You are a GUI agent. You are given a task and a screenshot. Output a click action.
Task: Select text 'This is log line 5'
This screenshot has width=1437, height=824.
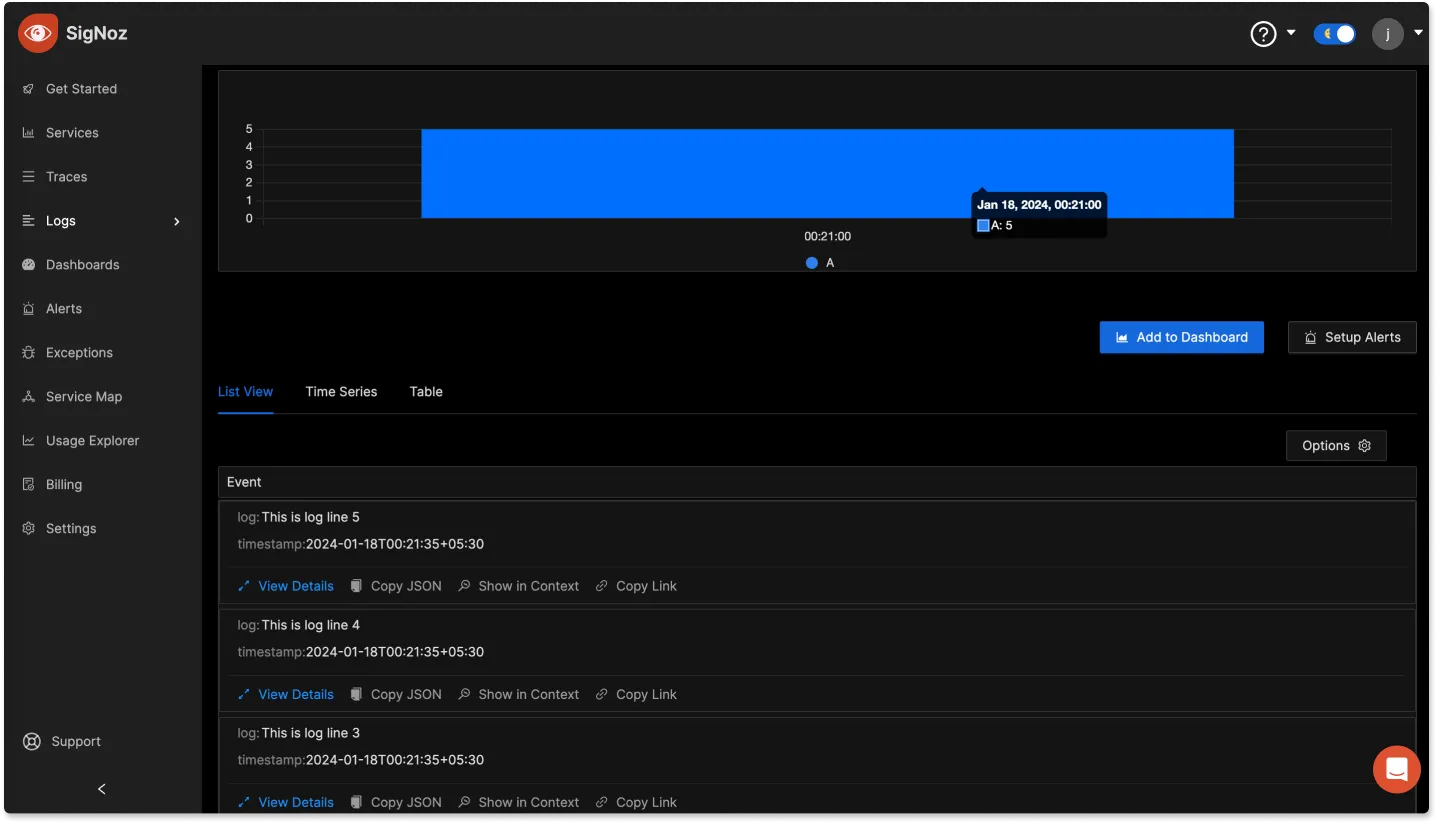coord(310,517)
